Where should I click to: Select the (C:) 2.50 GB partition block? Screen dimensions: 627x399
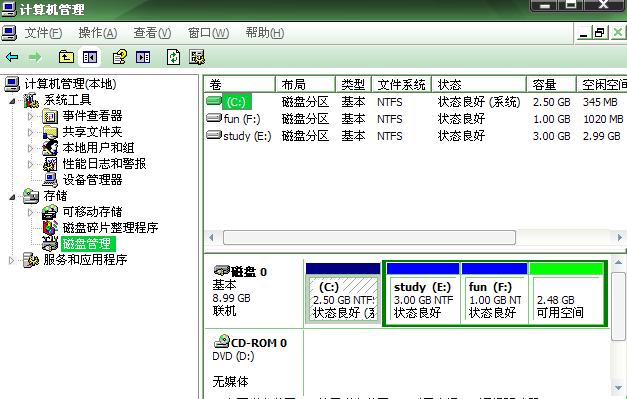point(343,293)
